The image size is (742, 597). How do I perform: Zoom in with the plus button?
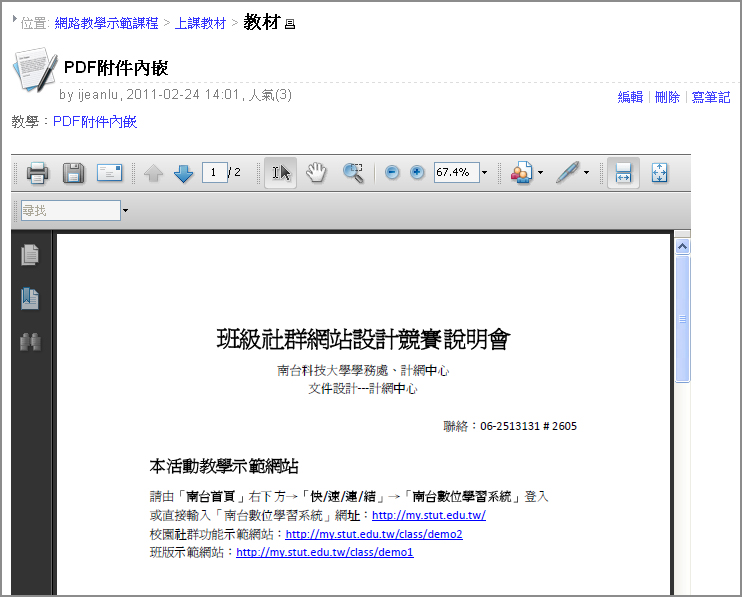417,173
